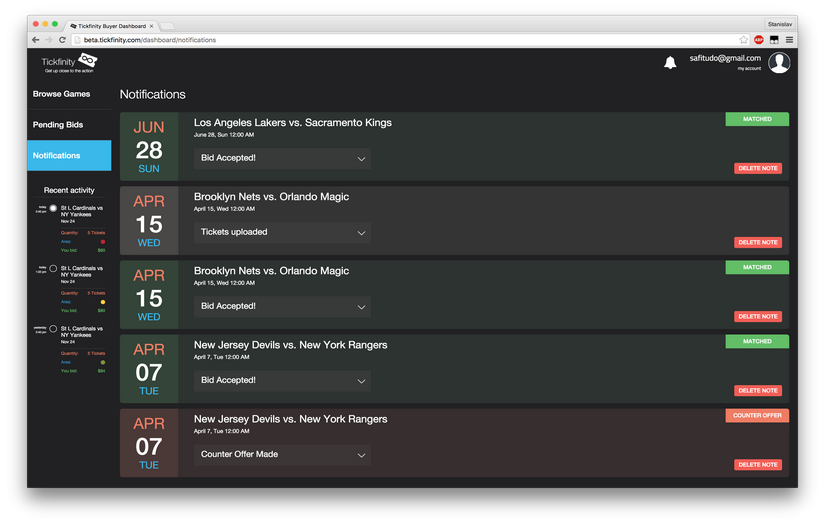825x525 pixels.
Task: Click the MATCHED badge on Lakers vs. Kings
Action: tap(757, 119)
